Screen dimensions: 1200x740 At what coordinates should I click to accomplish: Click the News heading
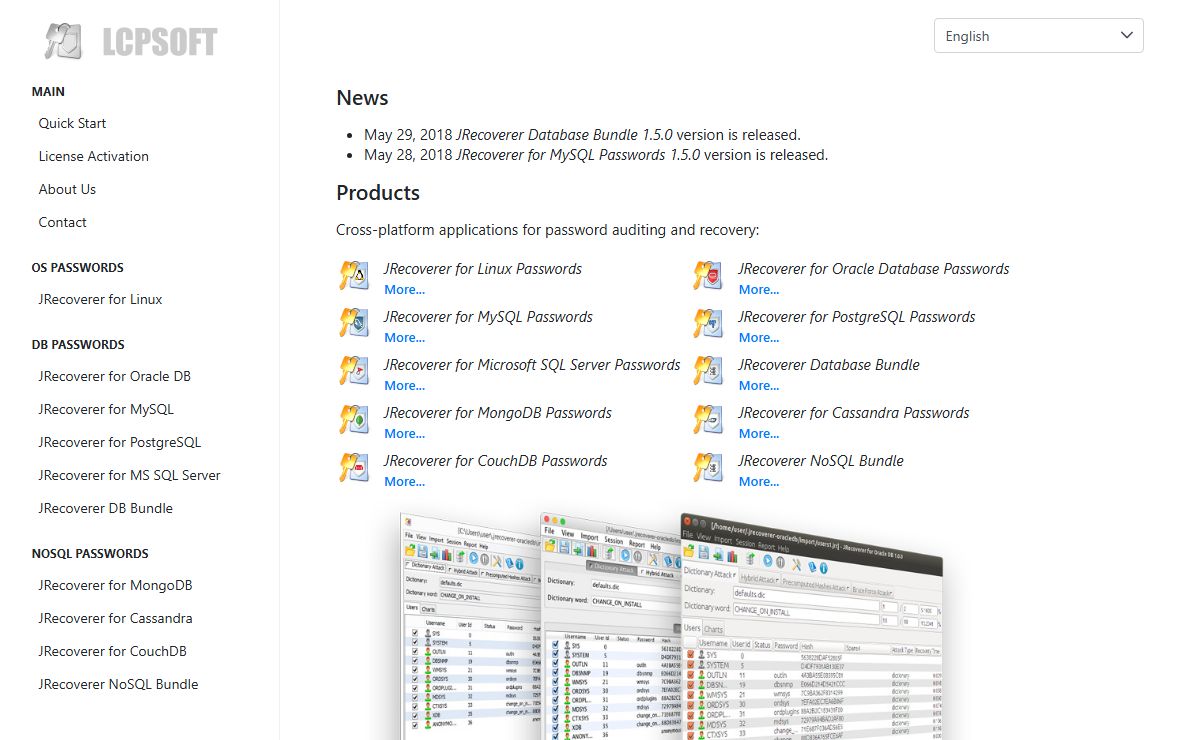click(362, 98)
